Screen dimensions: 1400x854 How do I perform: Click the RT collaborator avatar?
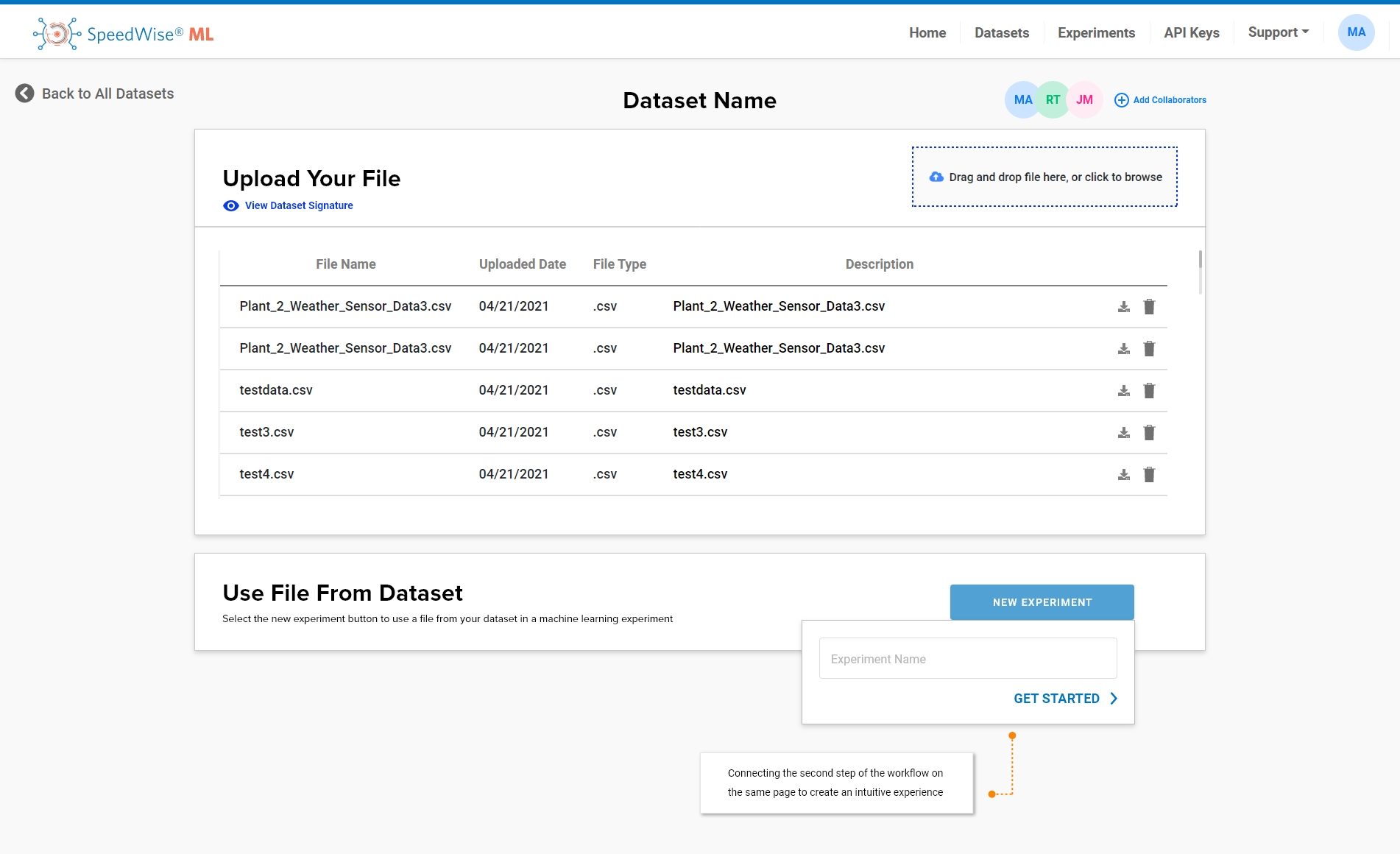click(x=1053, y=99)
